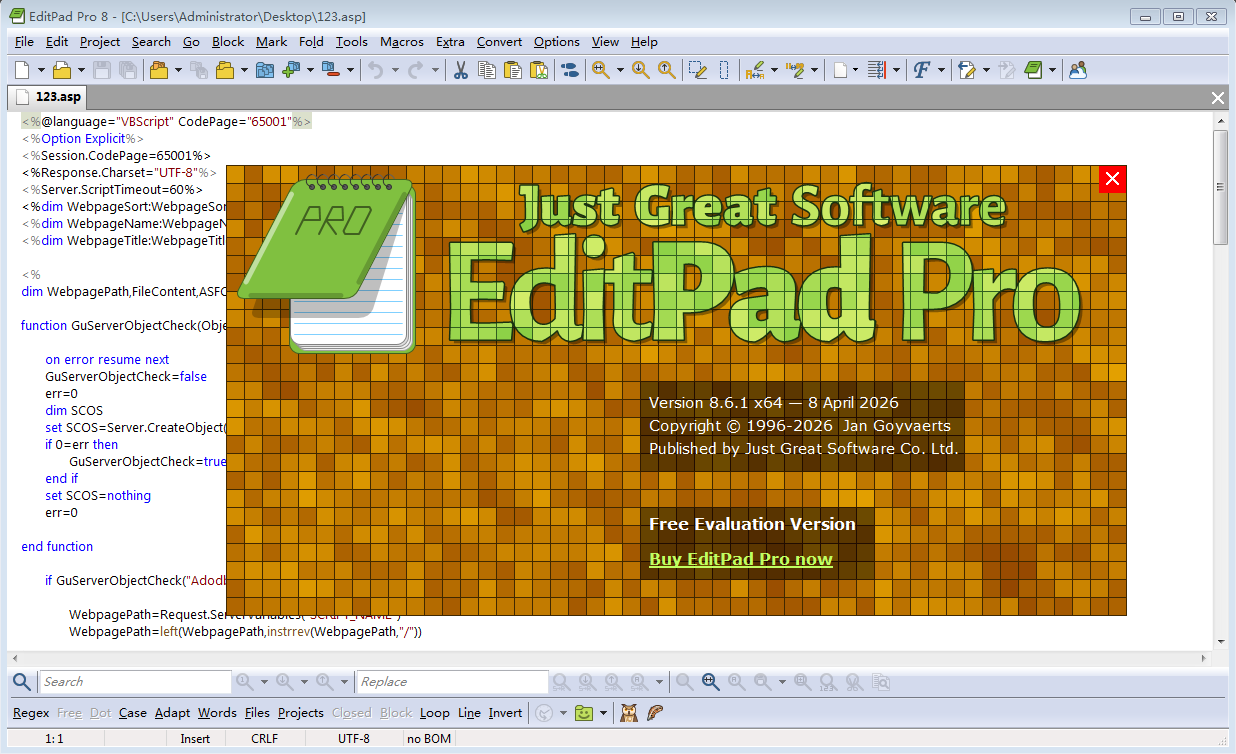Expand the Find magnifier dropdown arrow

[620, 70]
